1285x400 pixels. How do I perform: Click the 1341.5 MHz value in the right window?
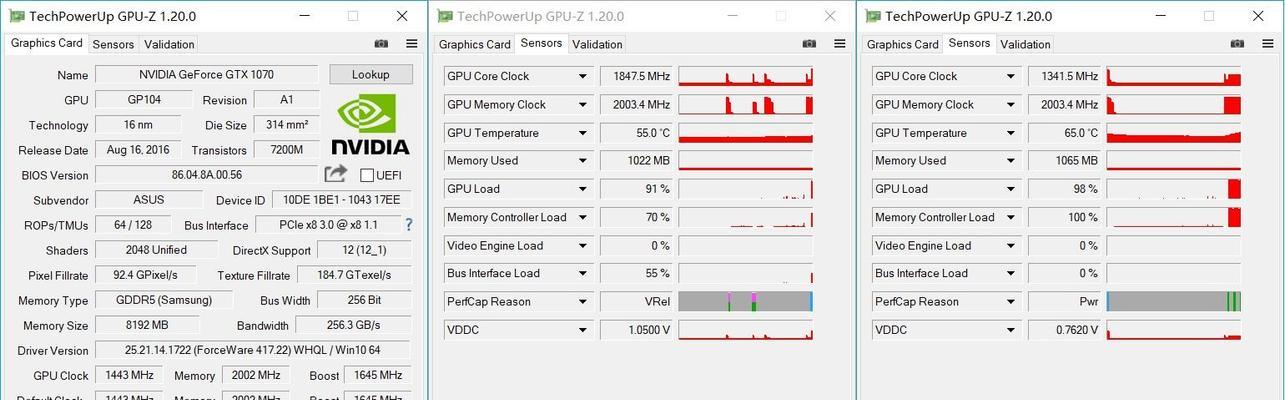pos(1064,76)
